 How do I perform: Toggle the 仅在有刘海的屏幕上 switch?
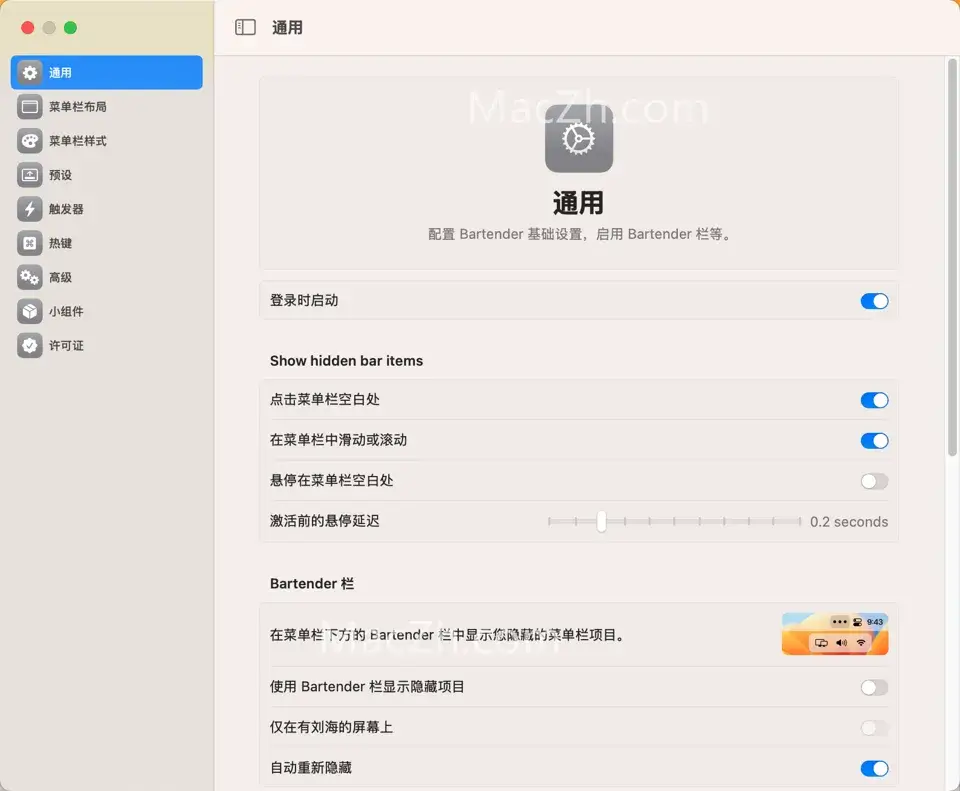(x=874, y=727)
